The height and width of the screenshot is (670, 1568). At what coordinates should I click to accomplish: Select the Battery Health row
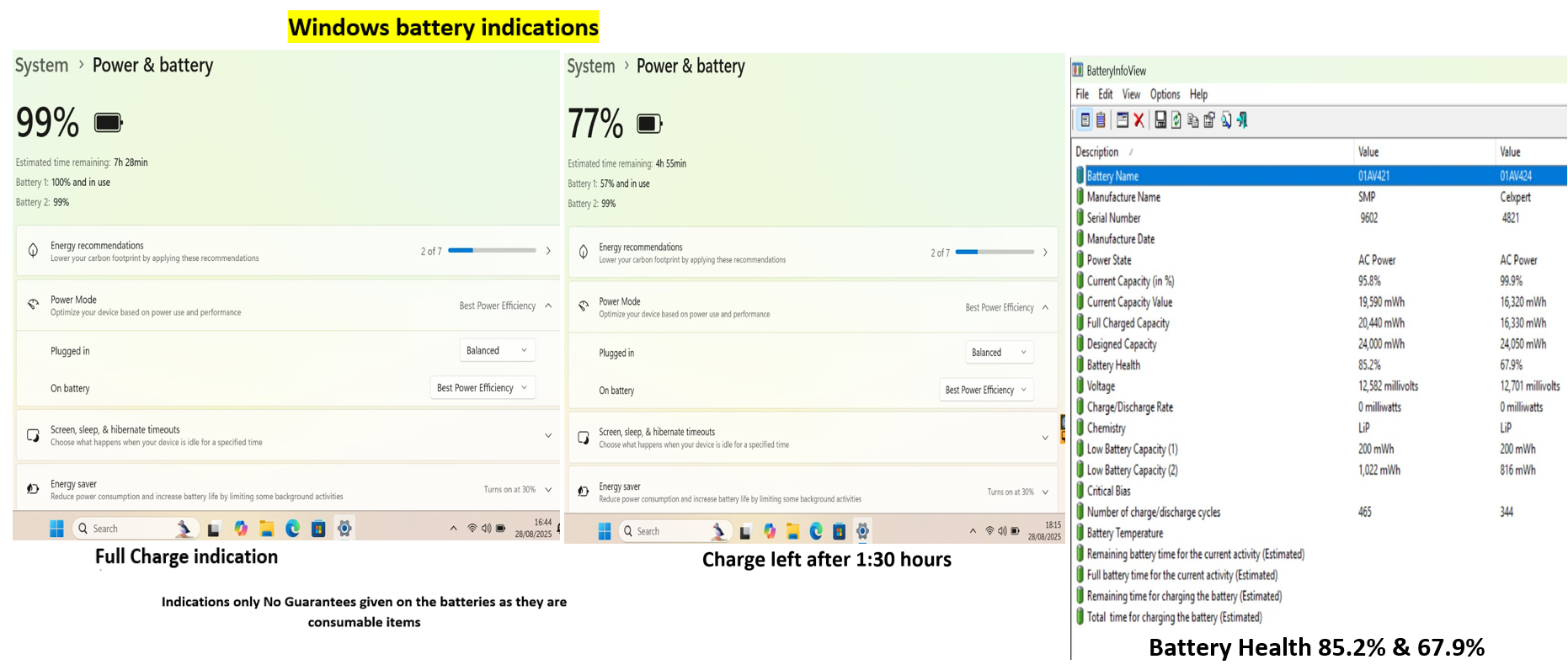click(1320, 365)
